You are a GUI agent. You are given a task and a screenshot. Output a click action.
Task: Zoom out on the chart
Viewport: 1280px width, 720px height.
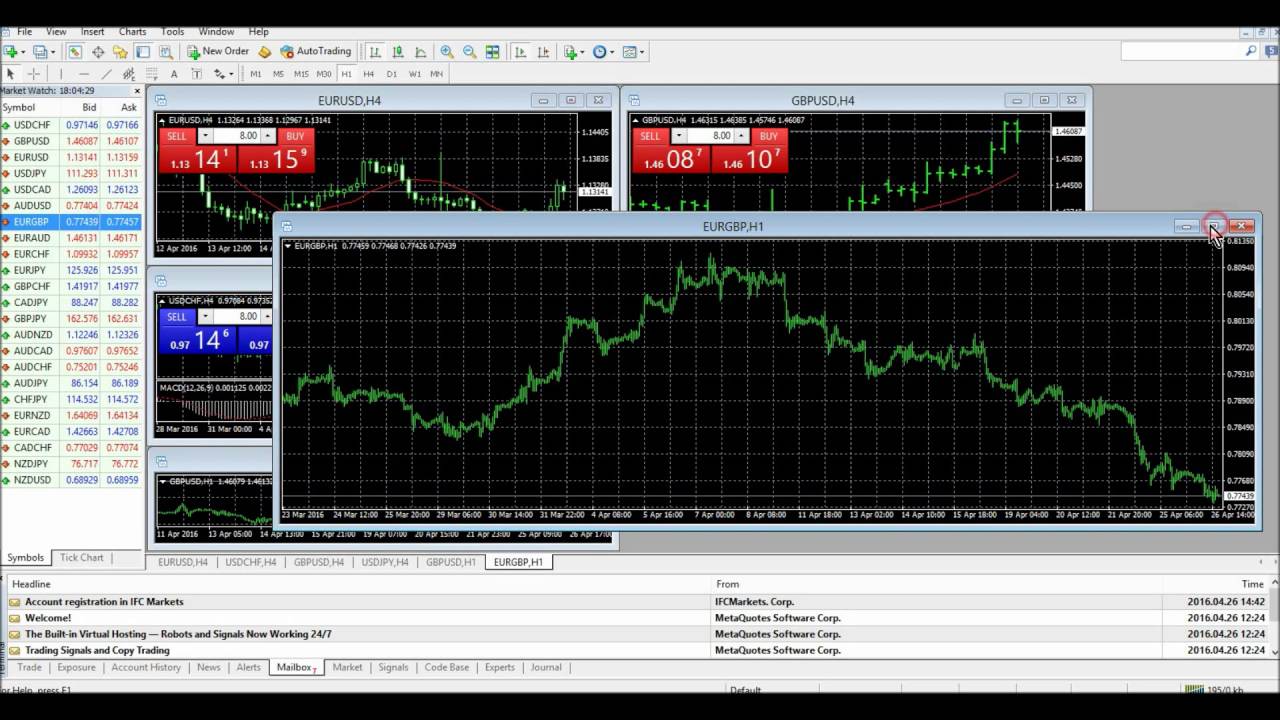tap(469, 52)
